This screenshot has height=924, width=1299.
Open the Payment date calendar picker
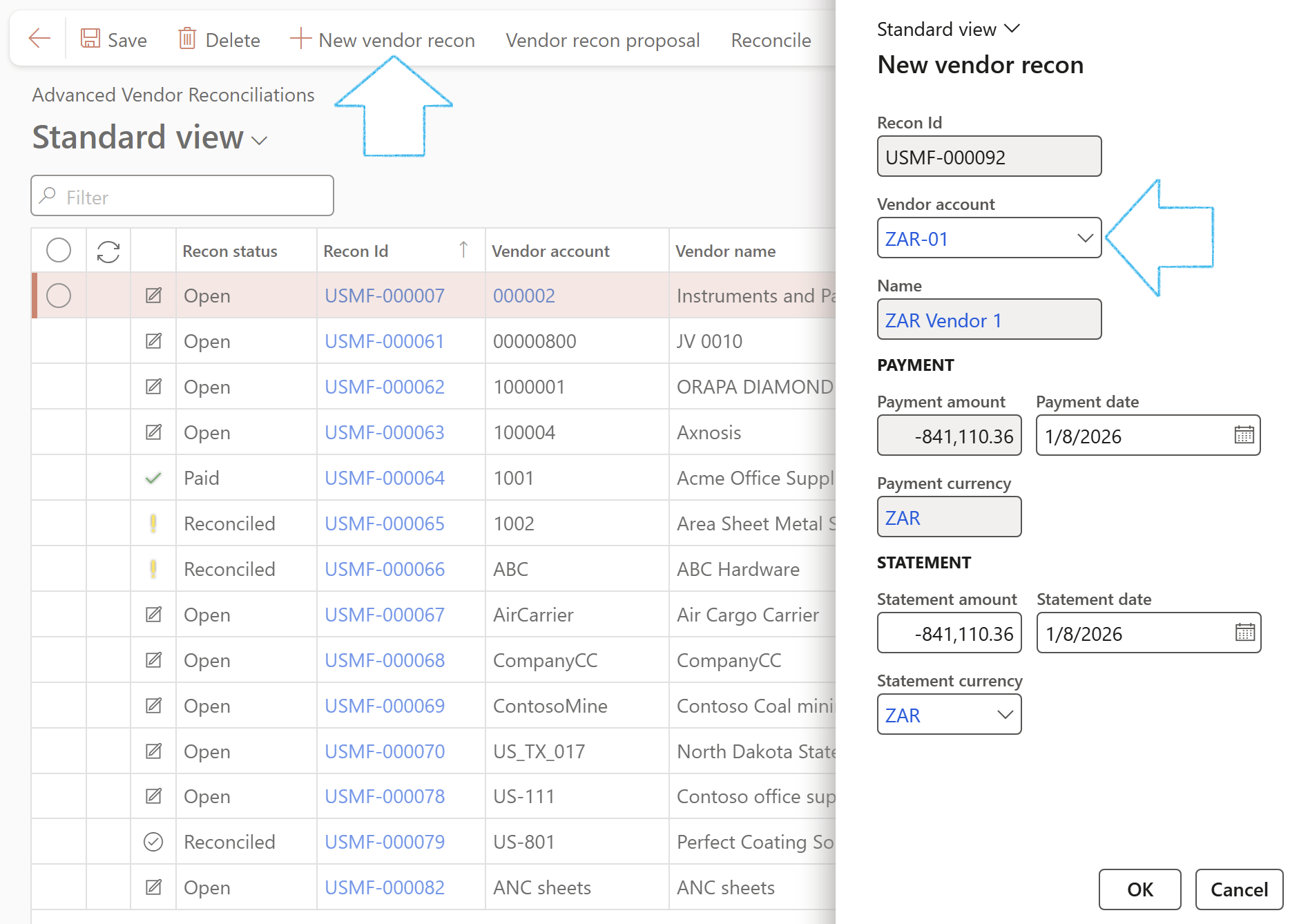click(1244, 435)
